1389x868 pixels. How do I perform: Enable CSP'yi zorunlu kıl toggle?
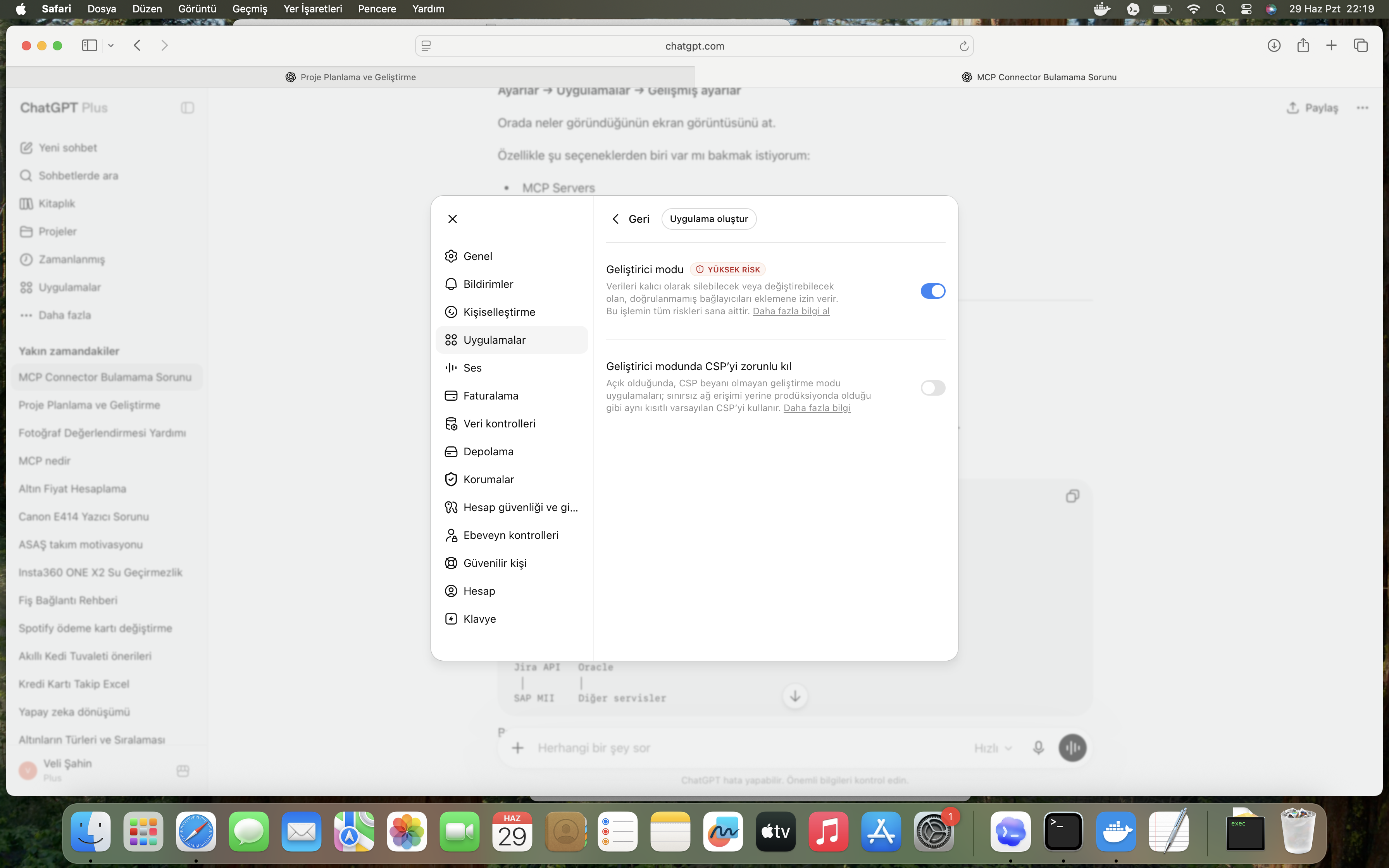[933, 388]
